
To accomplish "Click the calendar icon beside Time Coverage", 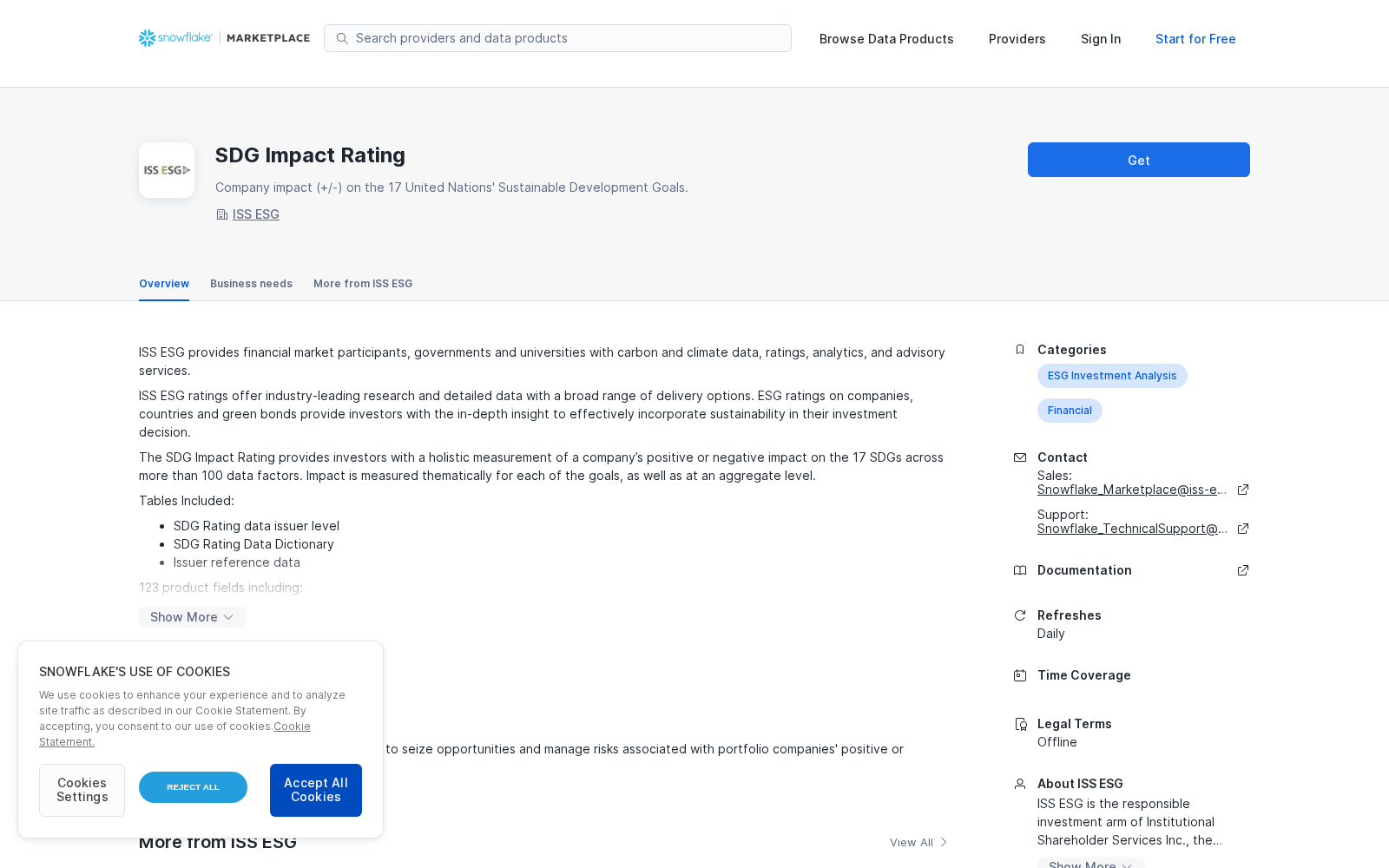I will click(1020, 675).
